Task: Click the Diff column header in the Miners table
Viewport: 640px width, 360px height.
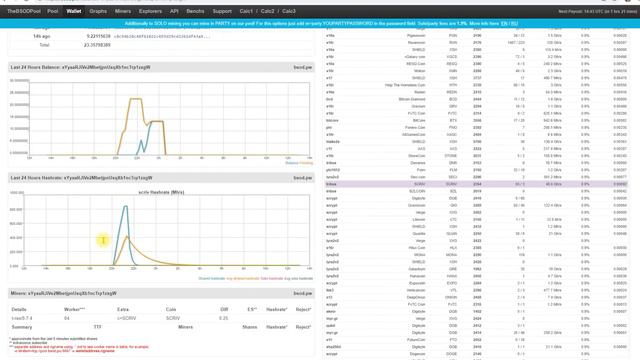Action: [x=224, y=309]
